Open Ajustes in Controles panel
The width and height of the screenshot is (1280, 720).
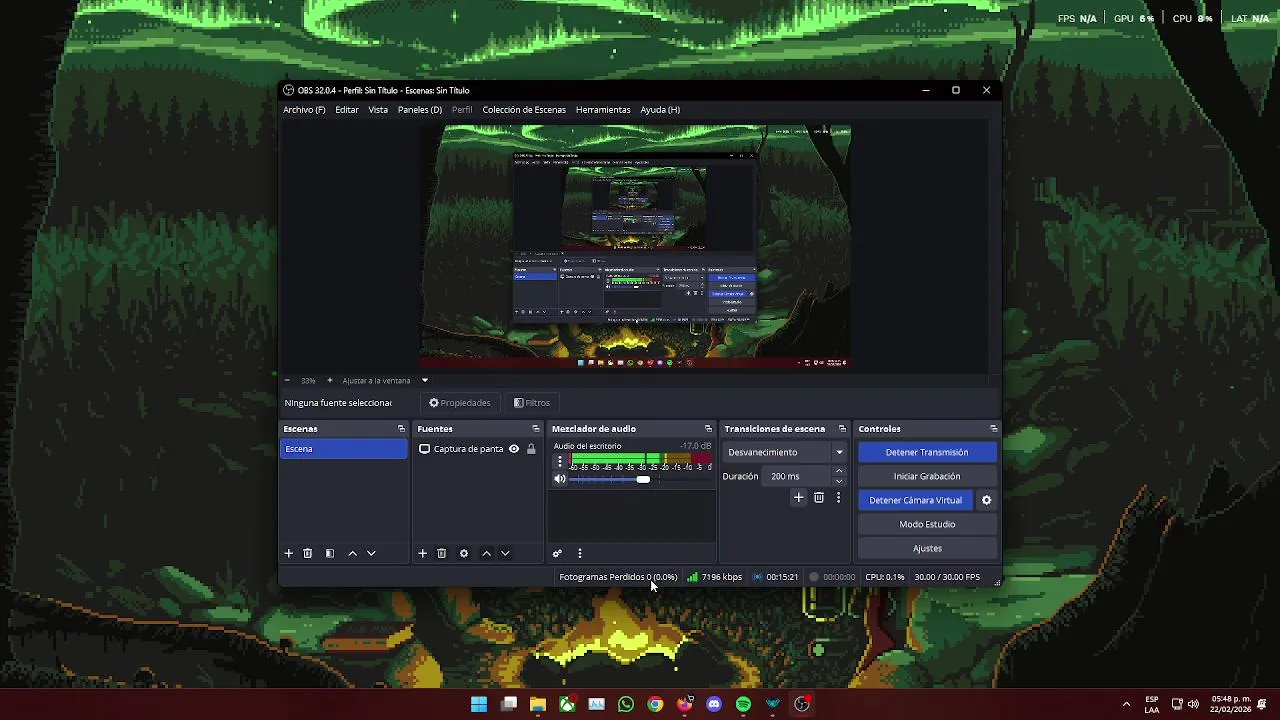pos(927,548)
